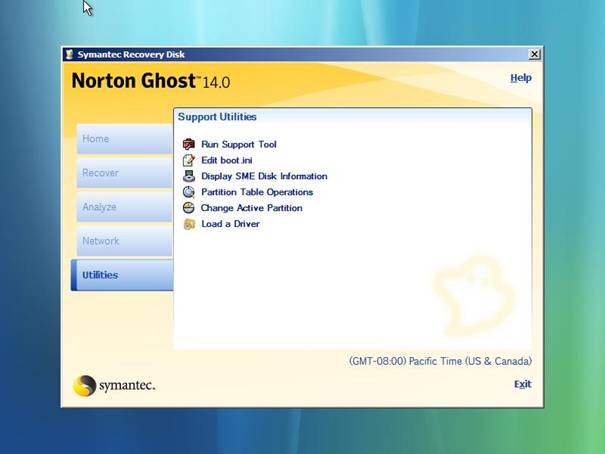Screen dimensions: 605x454
Task: Click the Display SME Disk Information icon
Action: pos(189,176)
